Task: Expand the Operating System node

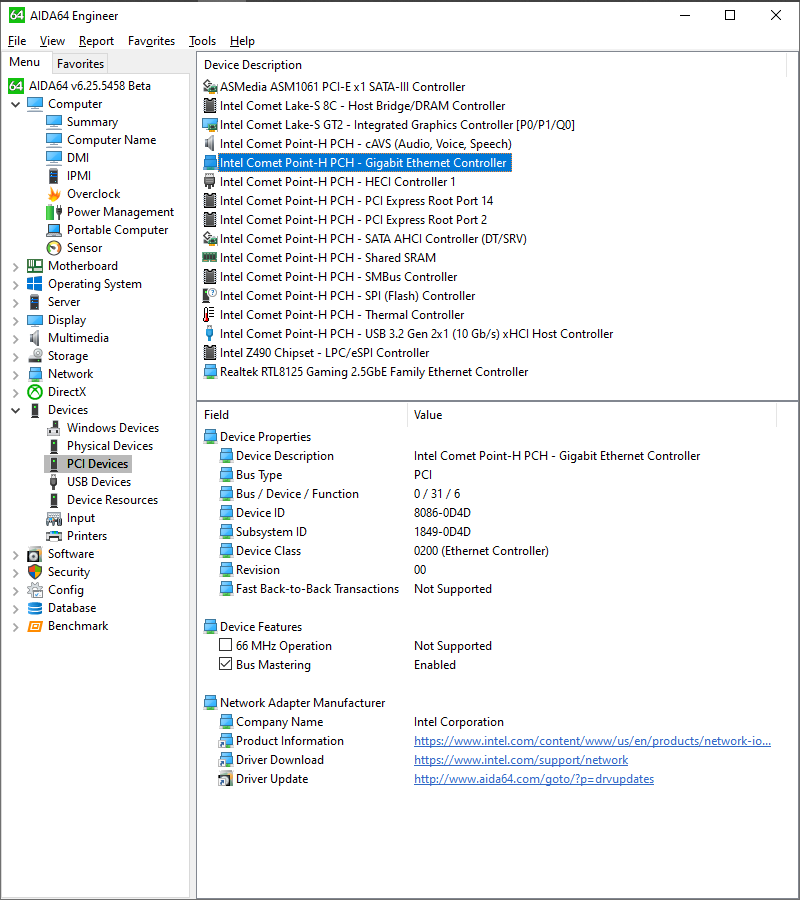Action: click(x=15, y=285)
